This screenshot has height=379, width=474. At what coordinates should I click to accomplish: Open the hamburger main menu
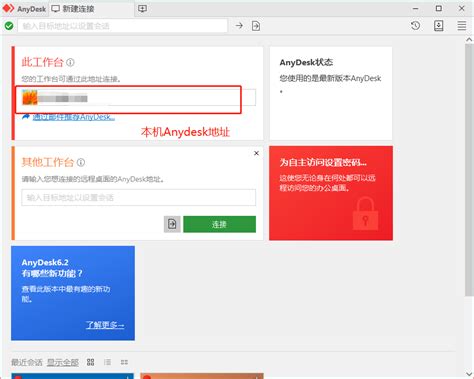462,26
